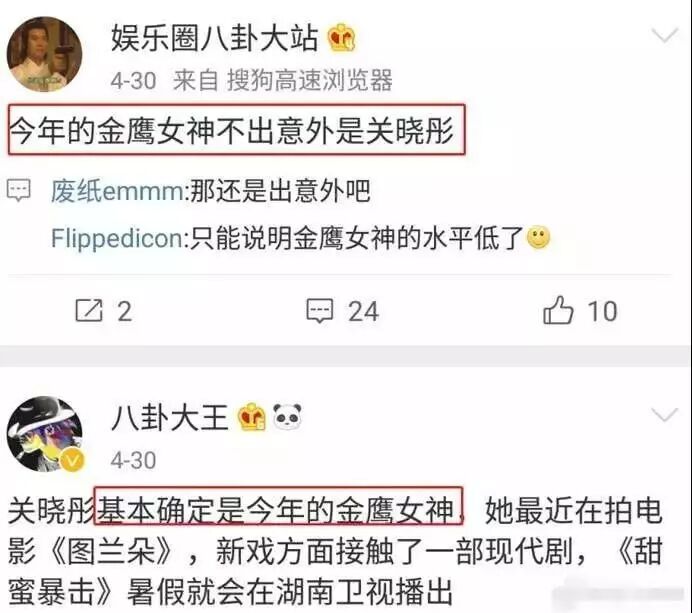Open username 娱乐圈八卦大站
Image resolution: width=692 pixels, height=613 pixels.
(x=214, y=38)
